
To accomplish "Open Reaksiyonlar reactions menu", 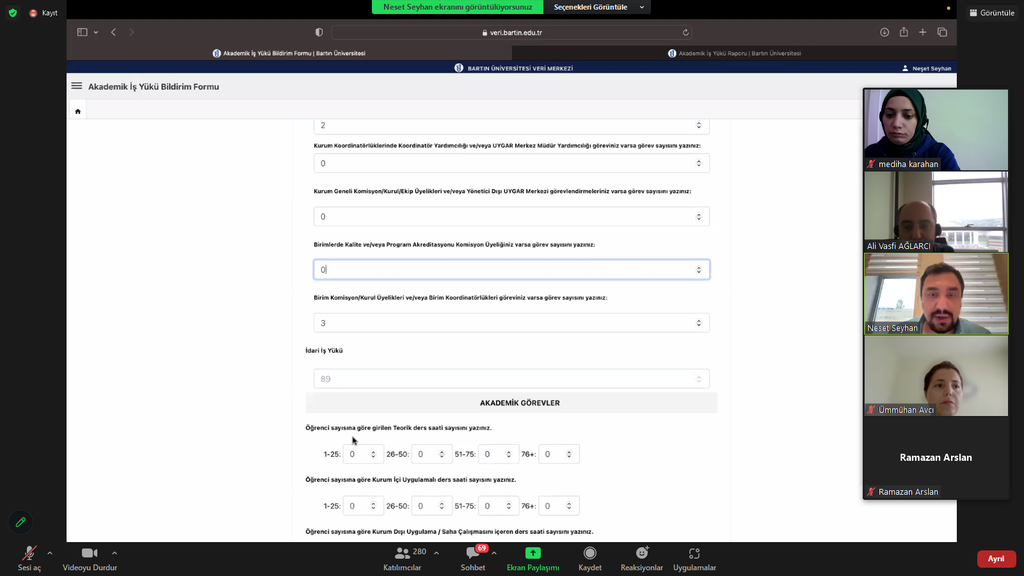I will 641,553.
